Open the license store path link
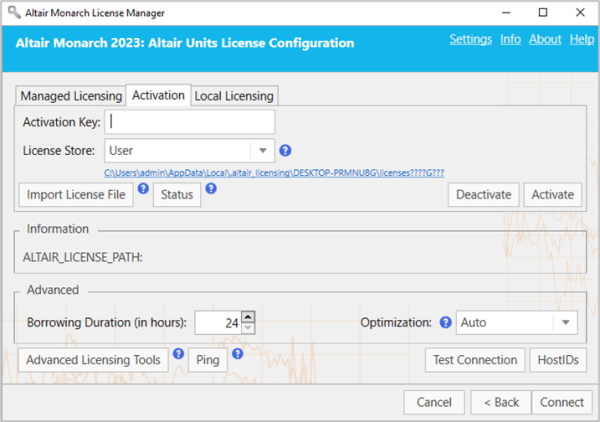Screen dimensions: 600x422 274,172
